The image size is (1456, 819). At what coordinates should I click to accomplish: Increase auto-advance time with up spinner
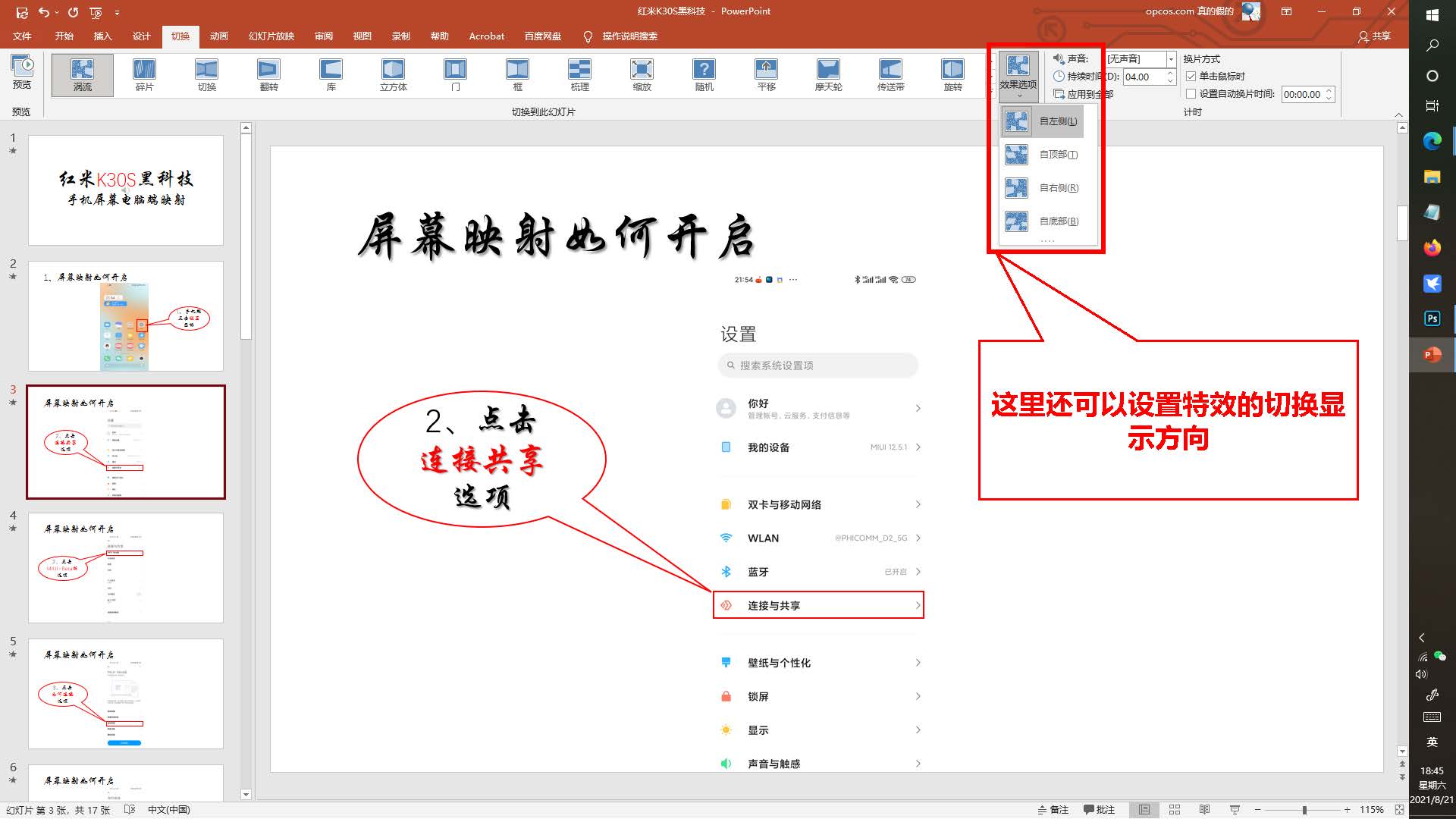point(1329,90)
